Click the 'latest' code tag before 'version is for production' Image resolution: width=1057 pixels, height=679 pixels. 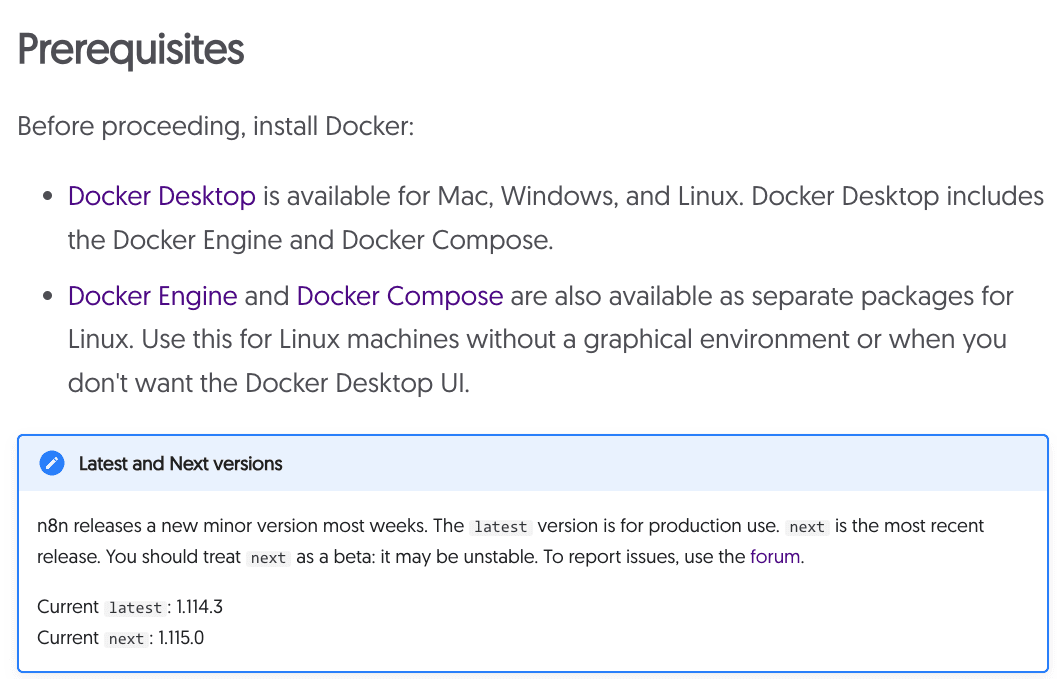[500, 527]
